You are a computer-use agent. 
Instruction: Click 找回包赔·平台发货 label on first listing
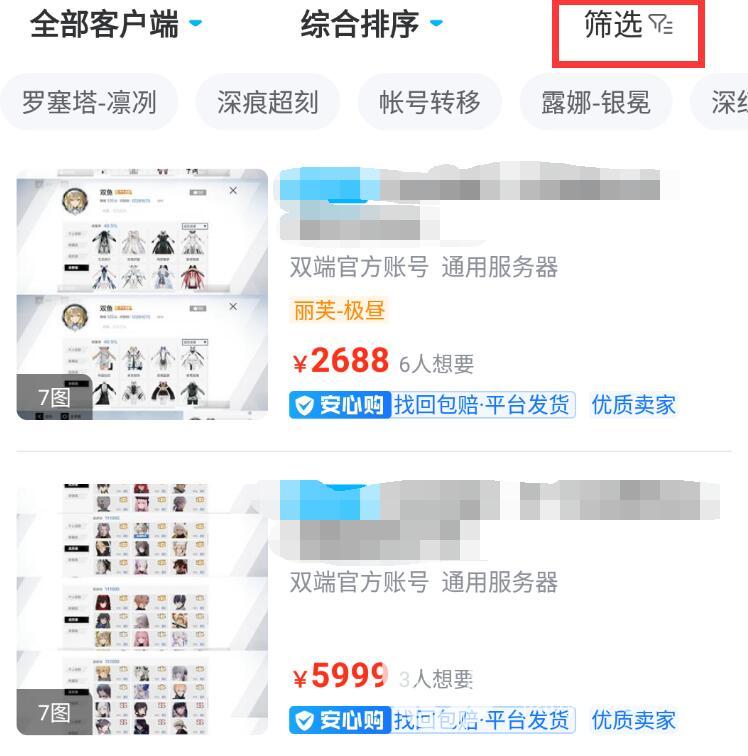(482, 405)
